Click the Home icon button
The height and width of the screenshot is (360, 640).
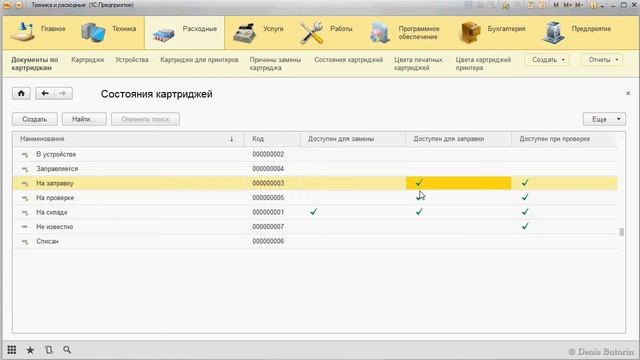[x=21, y=93]
